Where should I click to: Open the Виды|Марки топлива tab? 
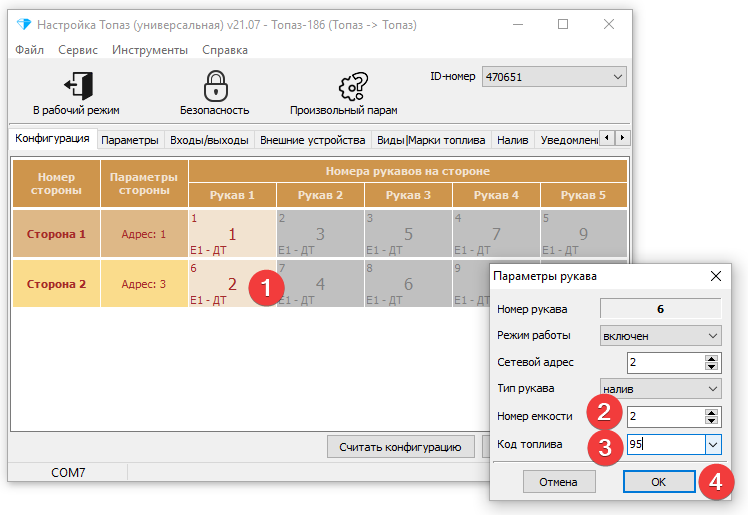tap(431, 140)
